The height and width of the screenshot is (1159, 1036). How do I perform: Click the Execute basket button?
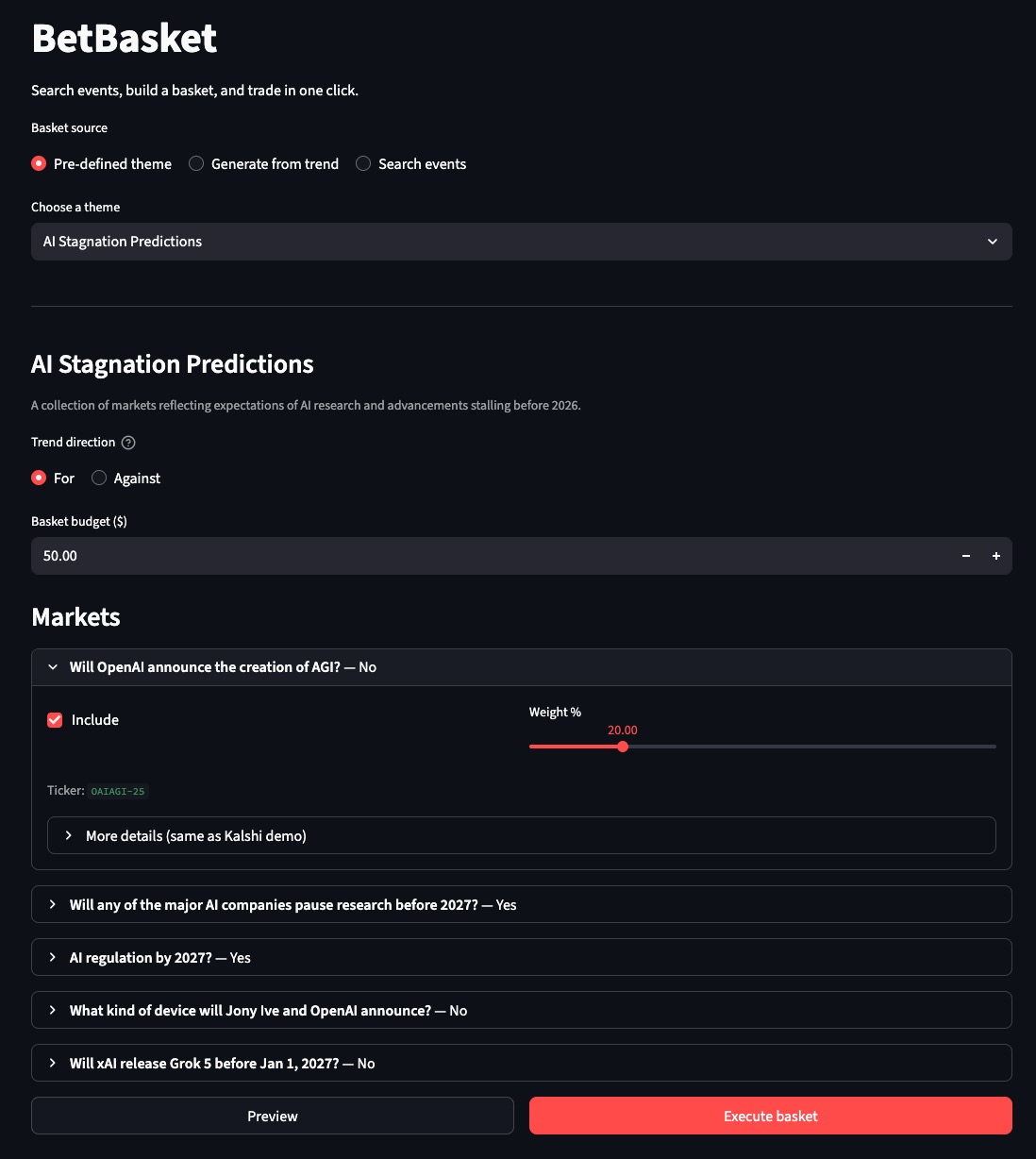[x=771, y=1116]
